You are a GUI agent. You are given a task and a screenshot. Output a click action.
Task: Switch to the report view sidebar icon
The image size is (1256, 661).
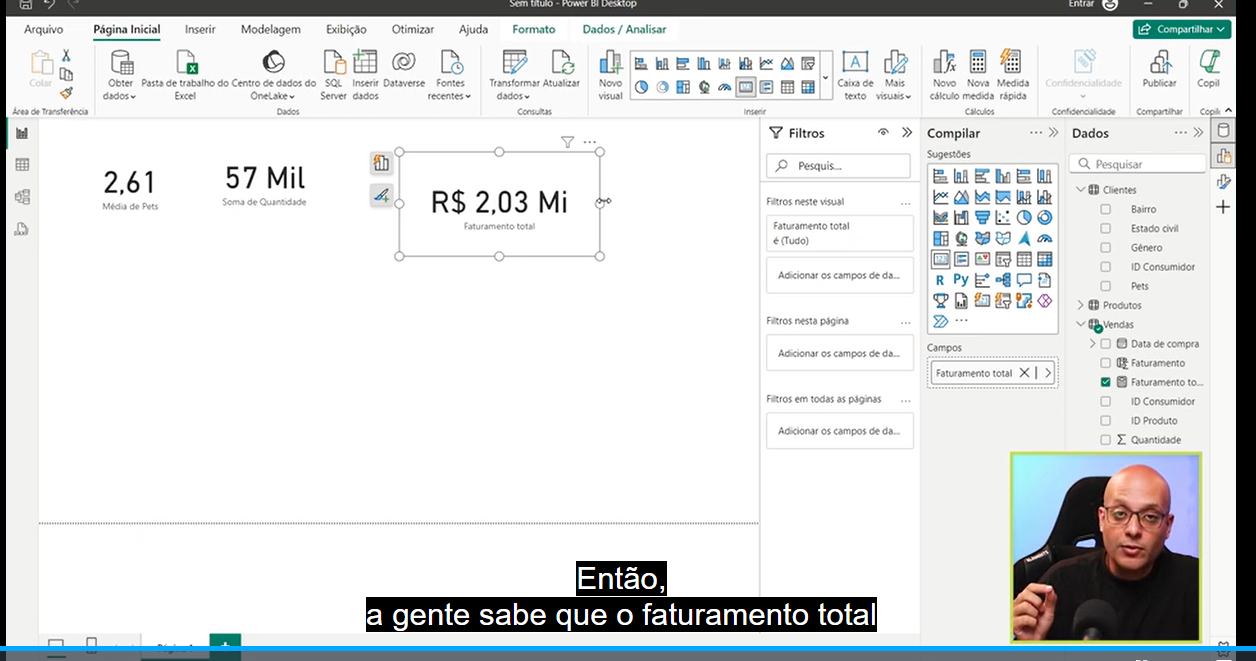tap(22, 133)
